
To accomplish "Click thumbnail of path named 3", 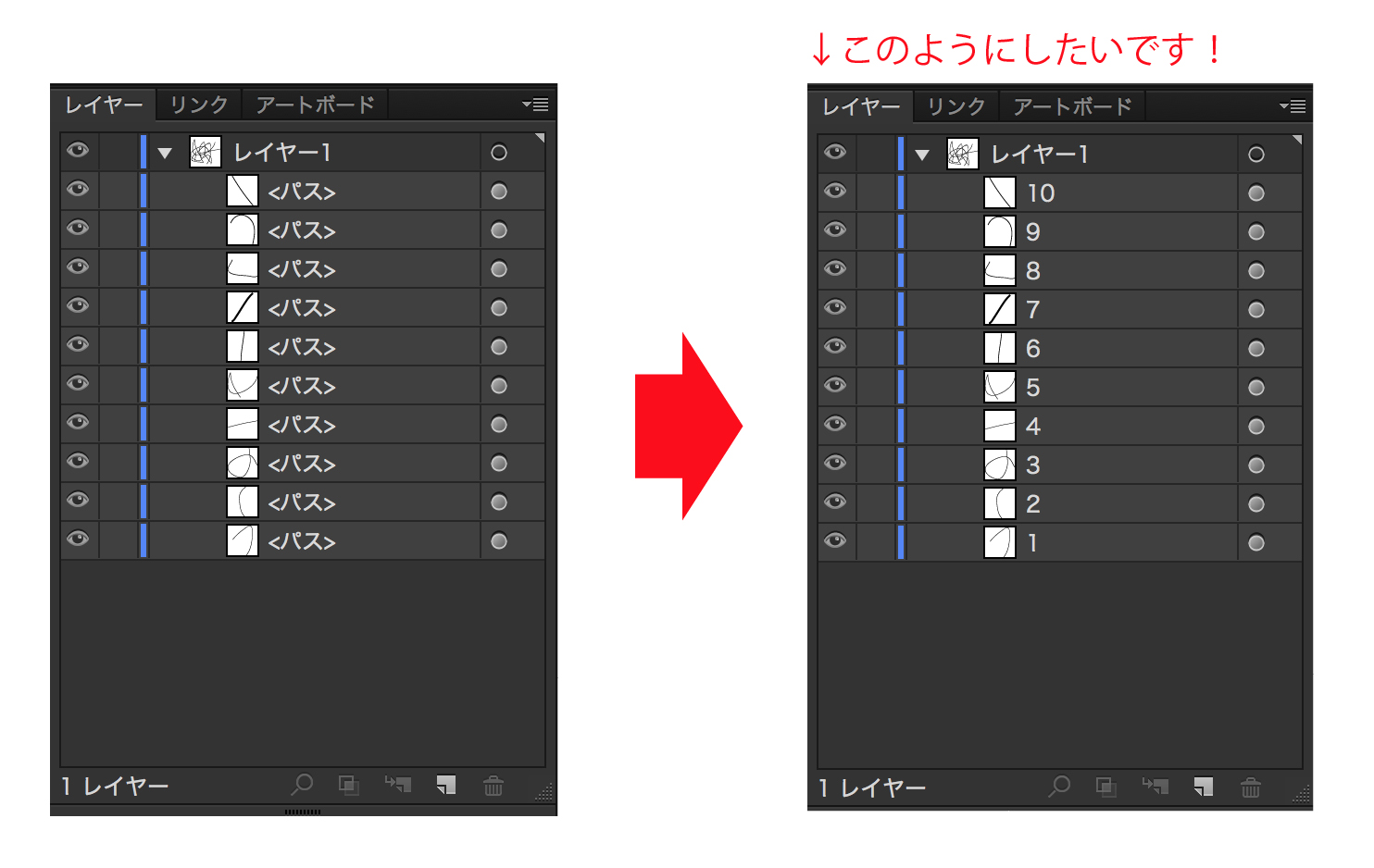I will coord(999,465).
